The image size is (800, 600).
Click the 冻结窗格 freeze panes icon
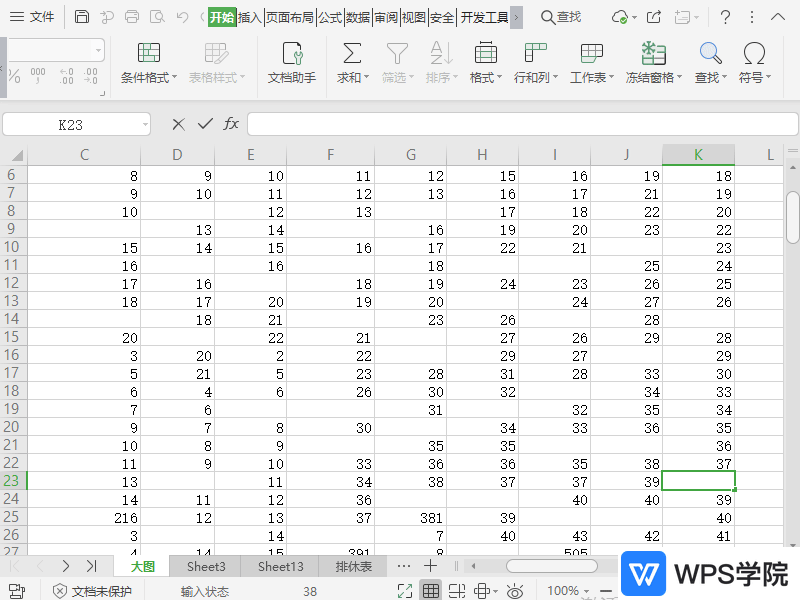point(653,54)
